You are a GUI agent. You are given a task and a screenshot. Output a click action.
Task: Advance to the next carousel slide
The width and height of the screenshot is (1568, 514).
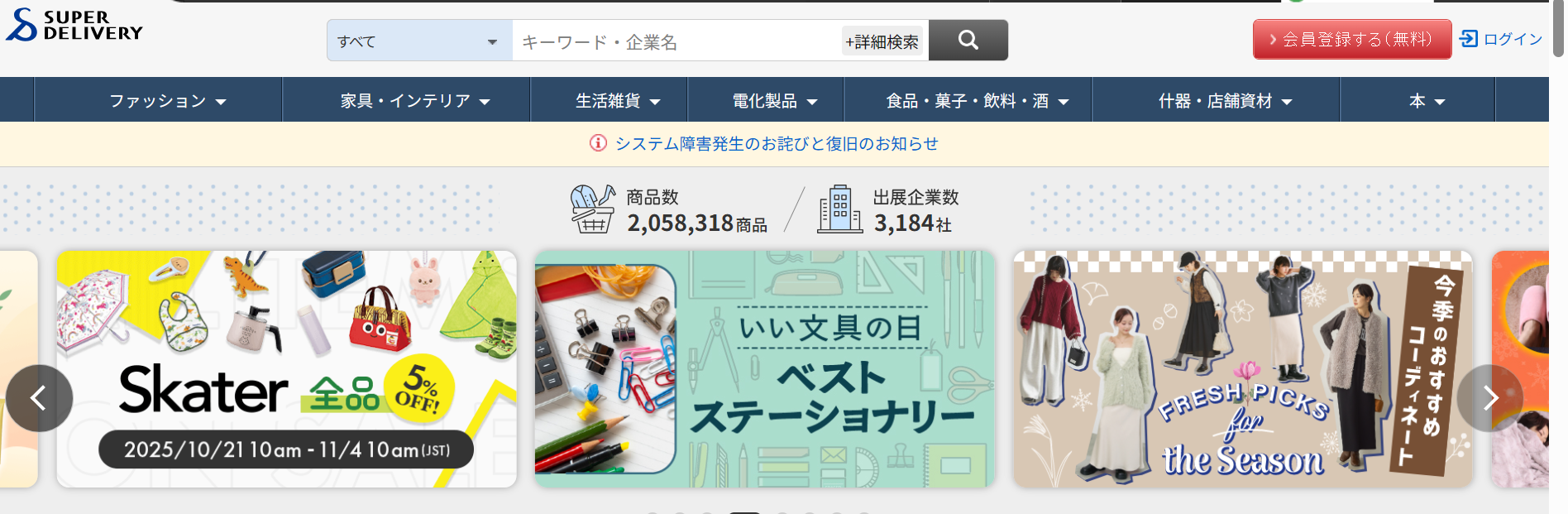point(1490,398)
